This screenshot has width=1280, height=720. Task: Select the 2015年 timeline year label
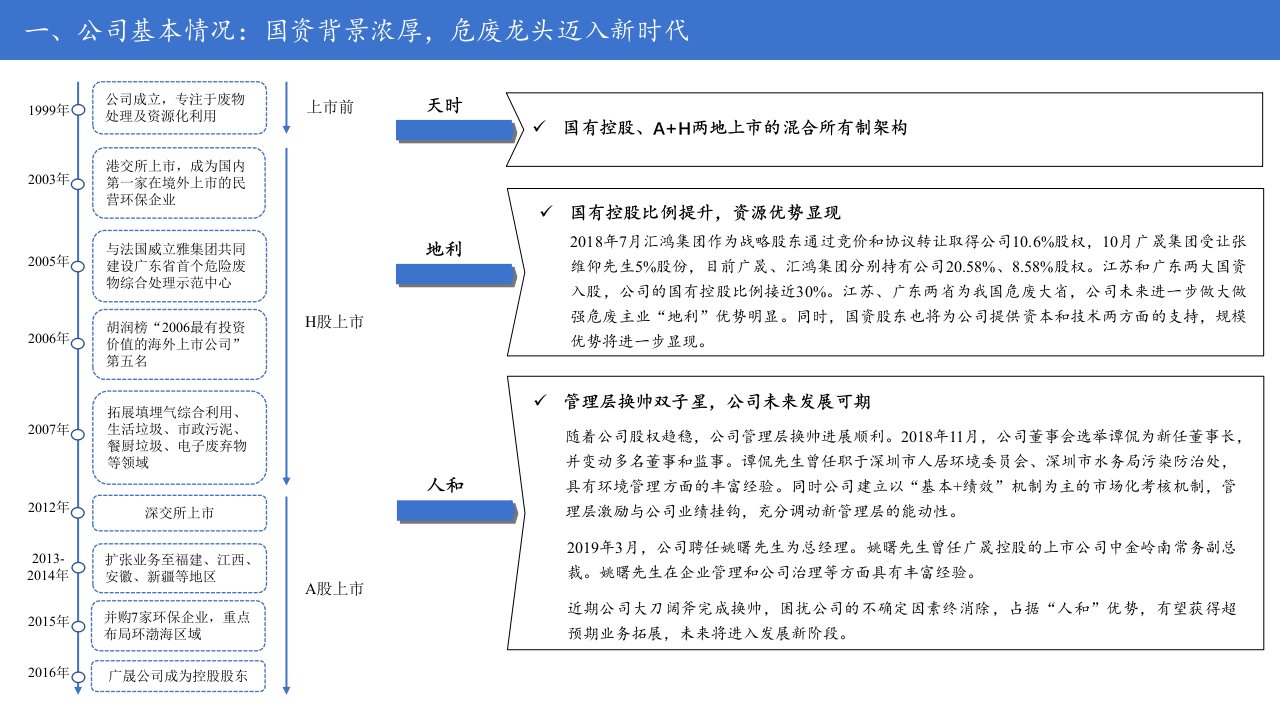48,622
